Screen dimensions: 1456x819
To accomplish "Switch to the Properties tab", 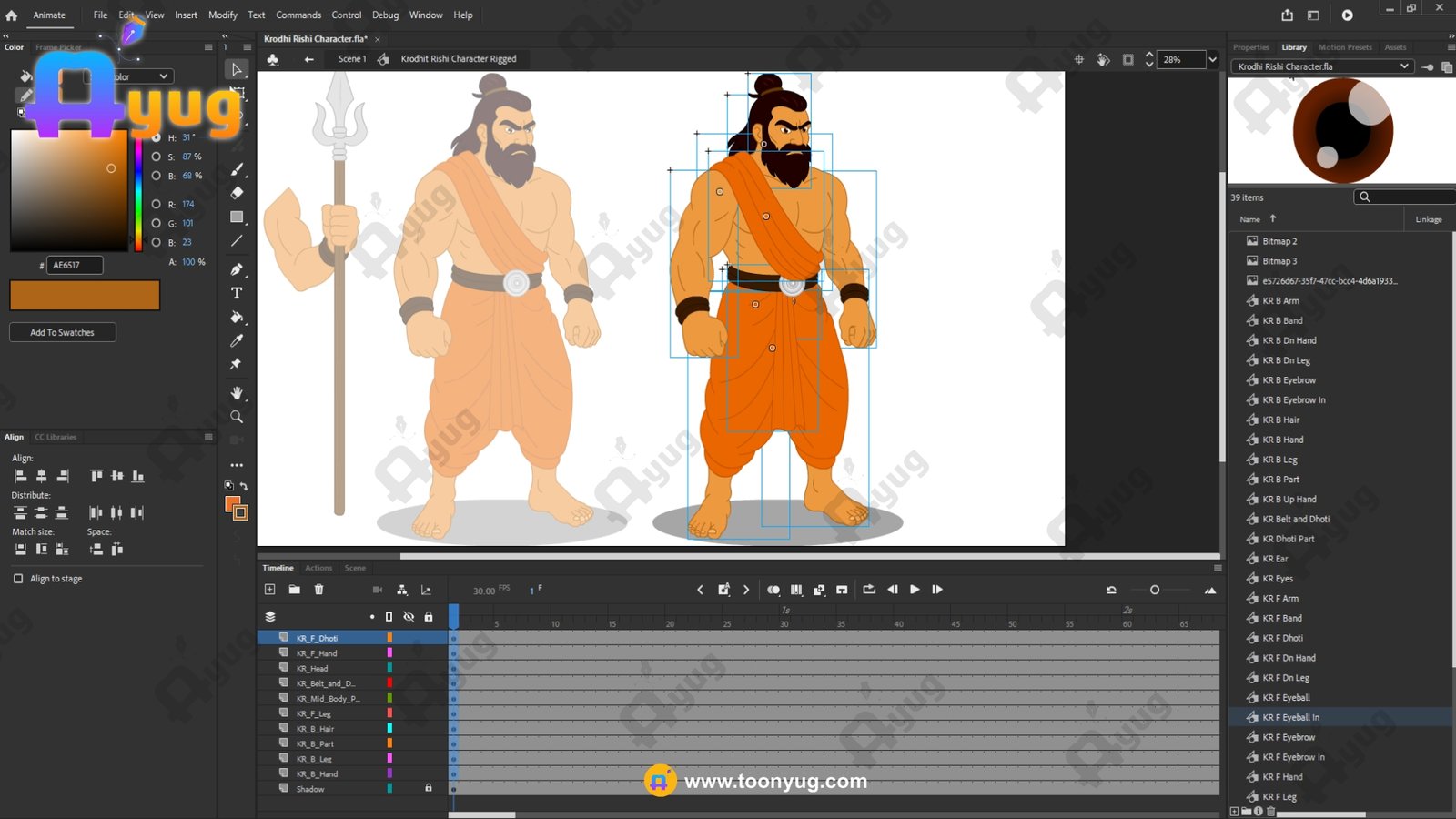I will tap(1250, 47).
